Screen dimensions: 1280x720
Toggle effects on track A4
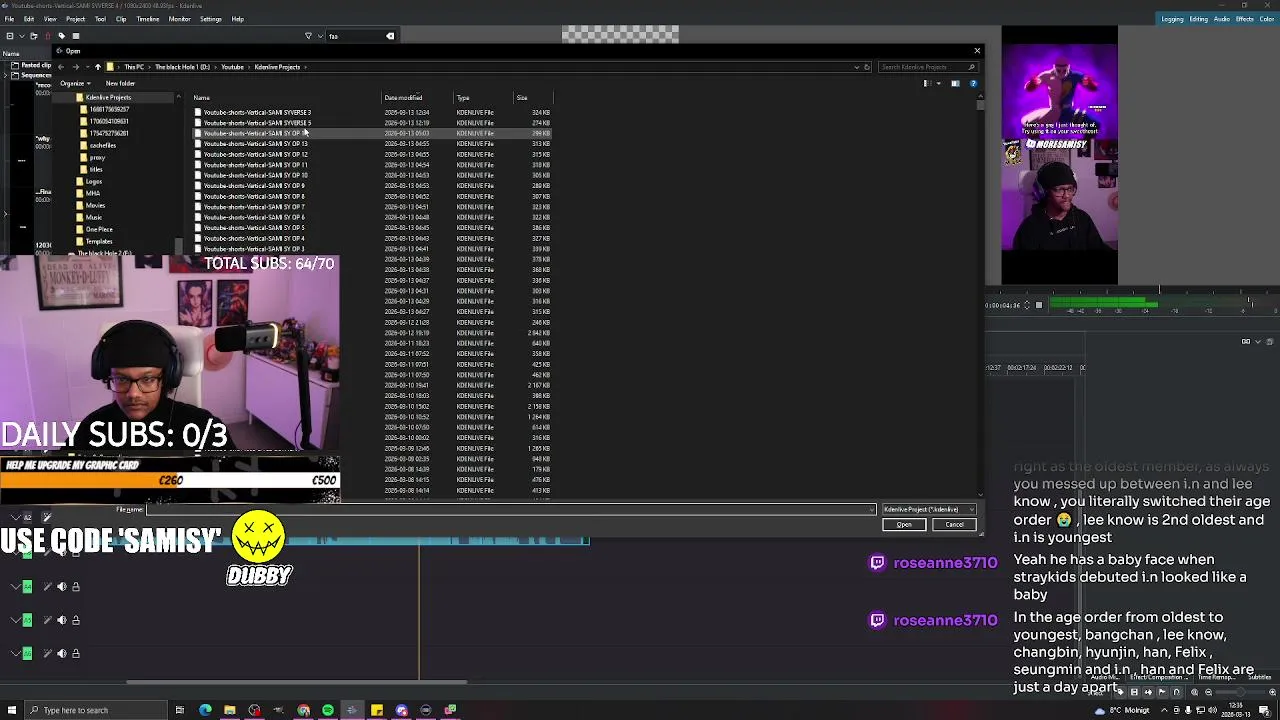47,587
